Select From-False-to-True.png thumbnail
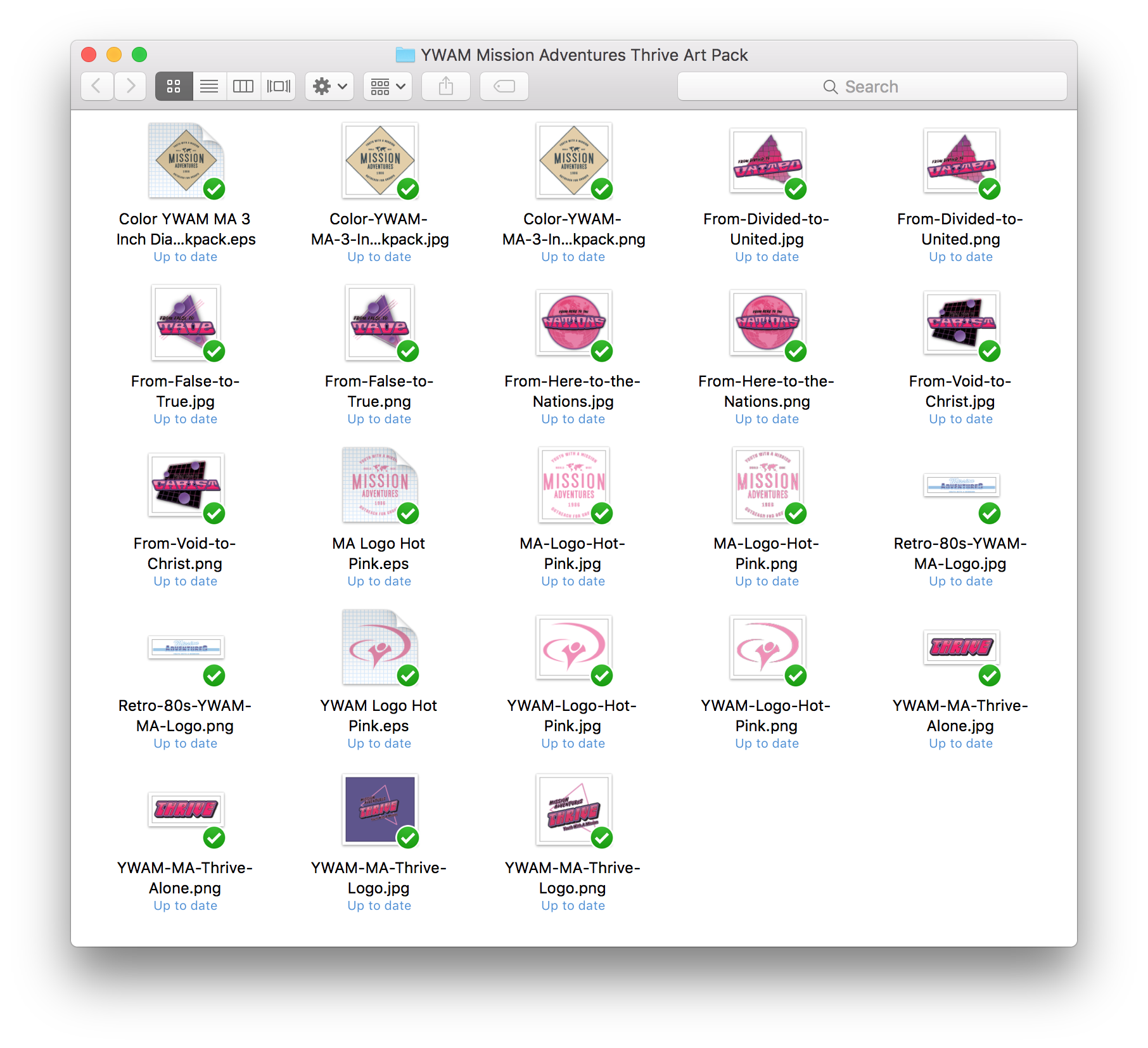The image size is (1148, 1048). point(380,323)
